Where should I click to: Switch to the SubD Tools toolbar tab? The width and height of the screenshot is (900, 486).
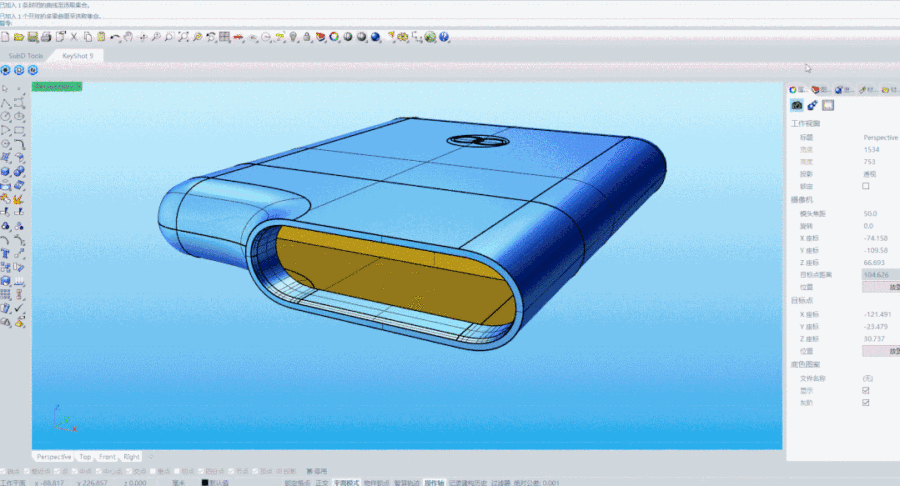[26, 56]
